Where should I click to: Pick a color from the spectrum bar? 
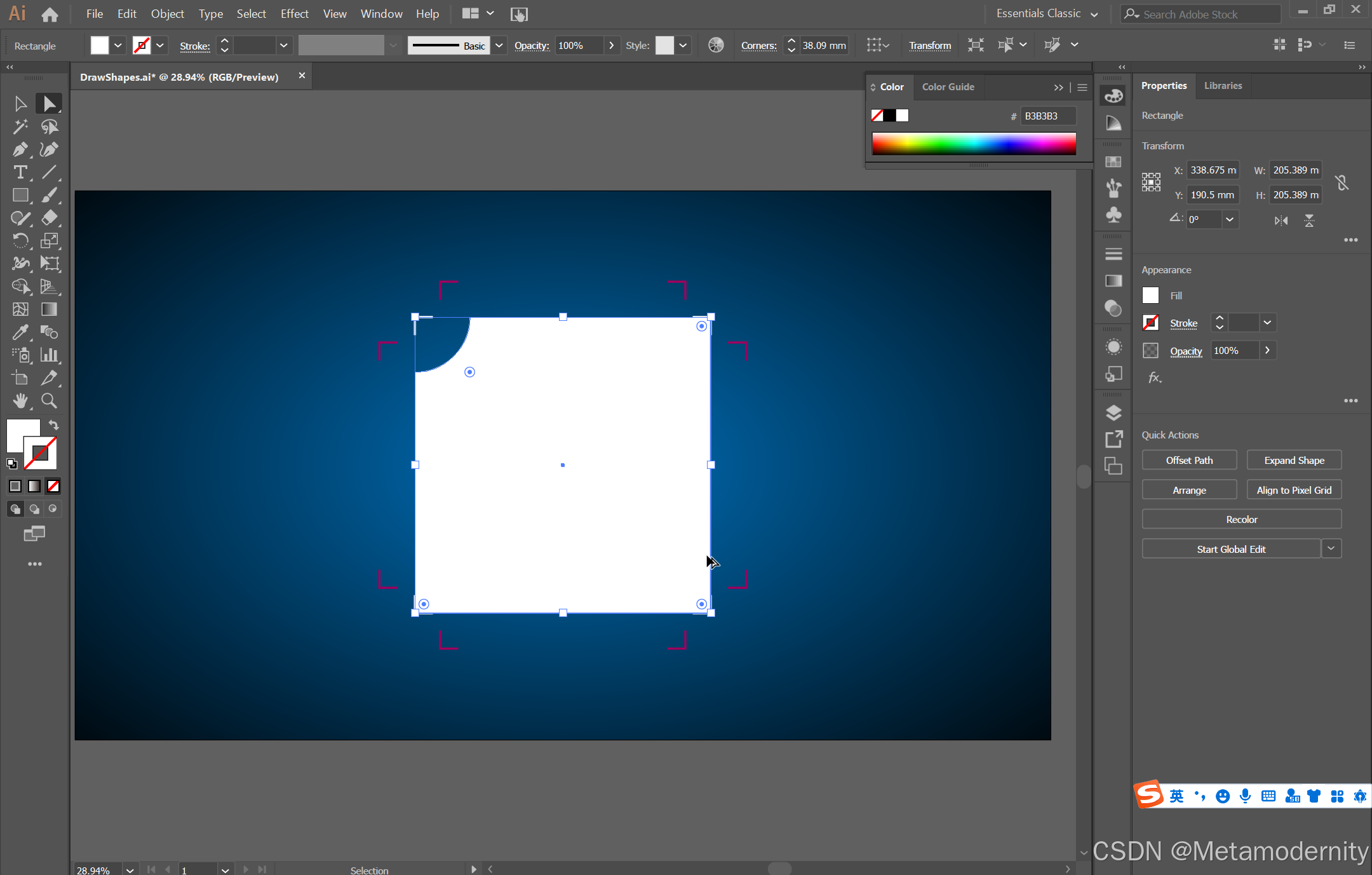pyautogui.click(x=973, y=144)
